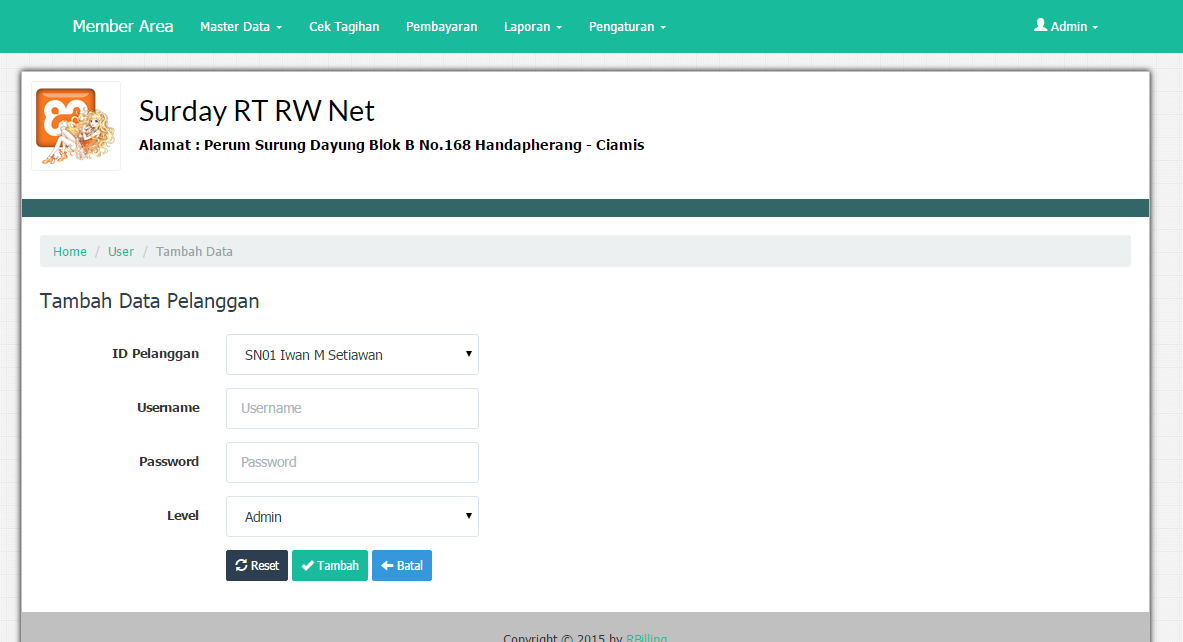Click the refresh icon on the Reset button

coord(241,565)
